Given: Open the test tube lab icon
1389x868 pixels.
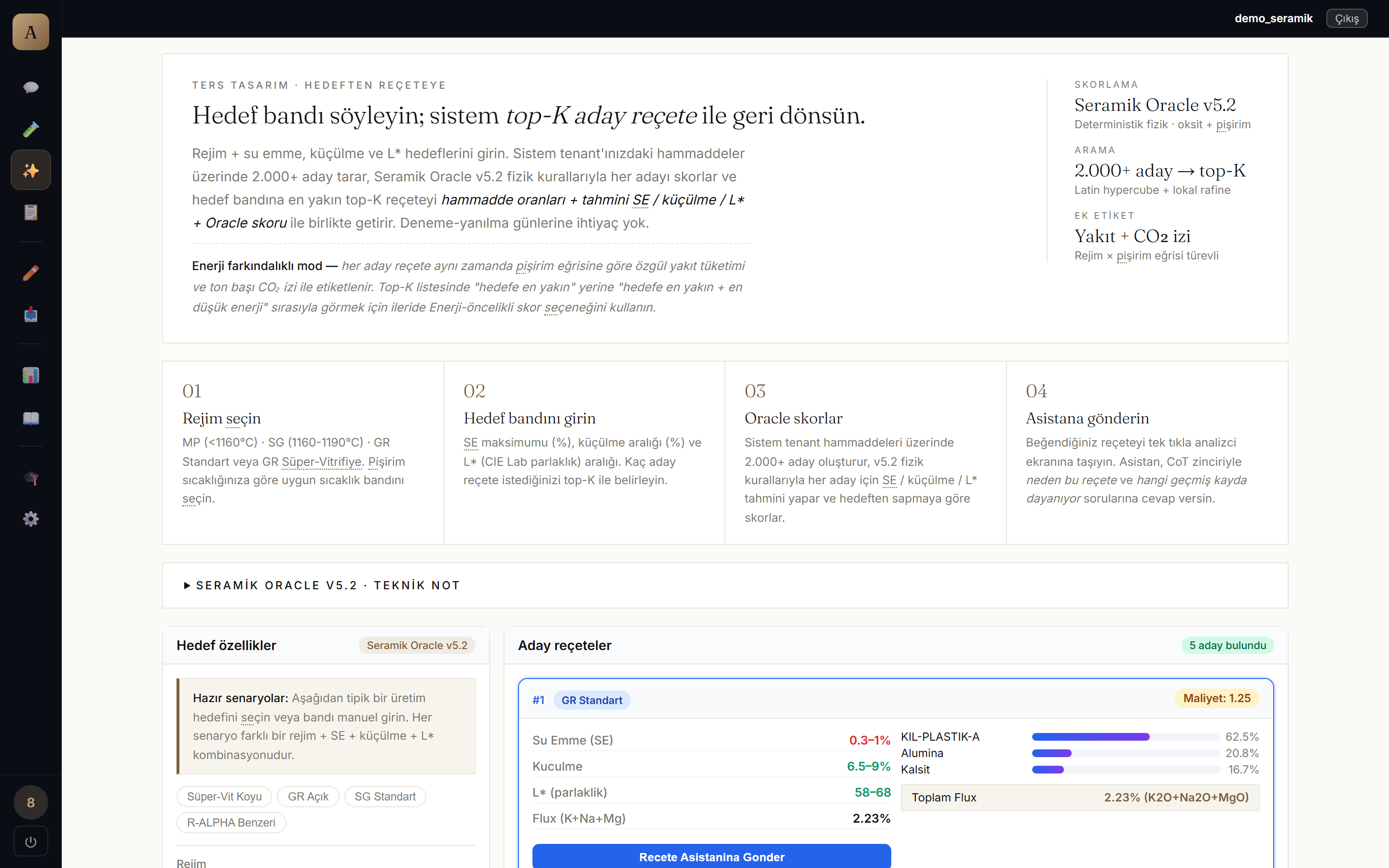Looking at the screenshot, I should (30, 130).
